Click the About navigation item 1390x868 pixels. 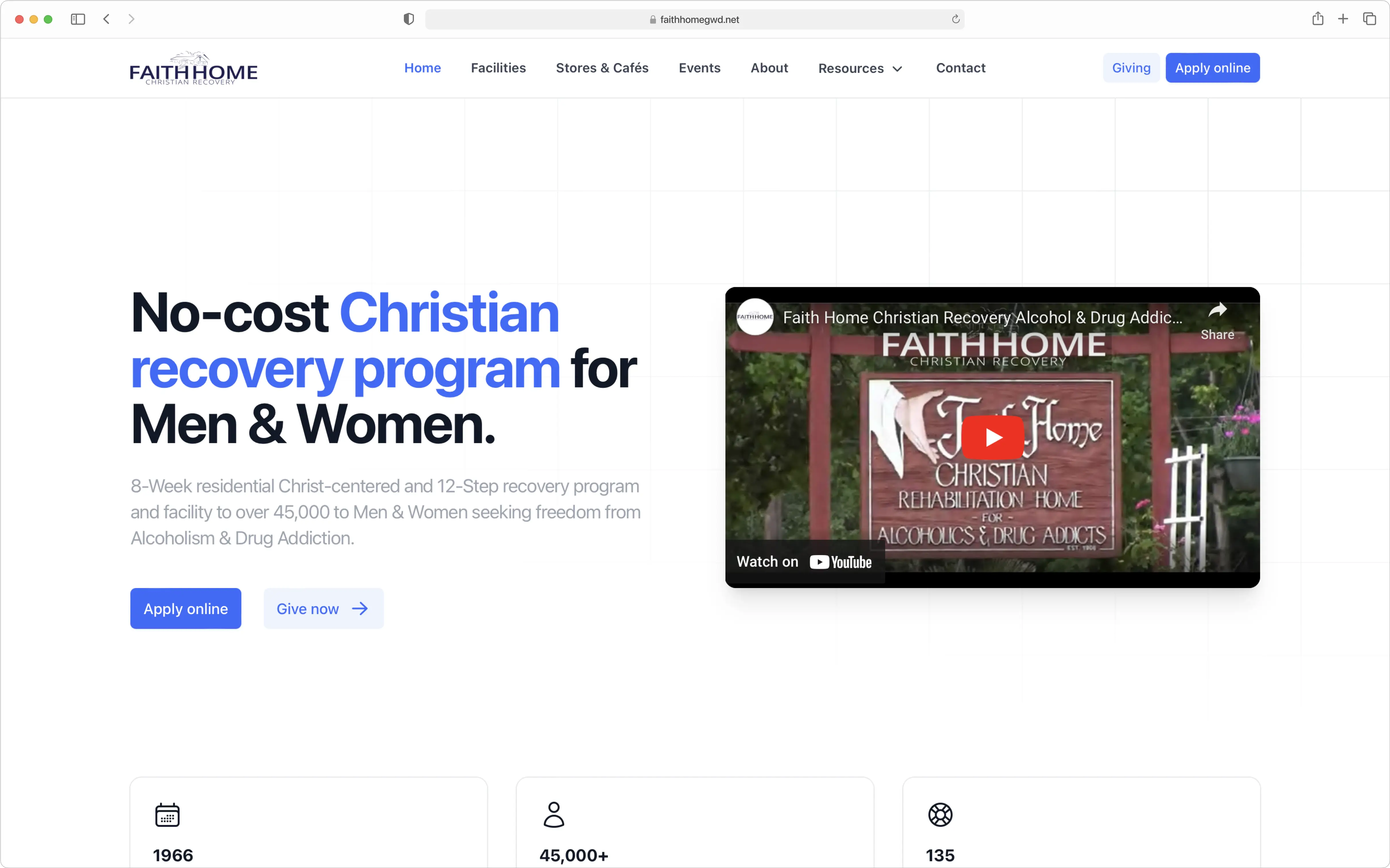tap(769, 67)
